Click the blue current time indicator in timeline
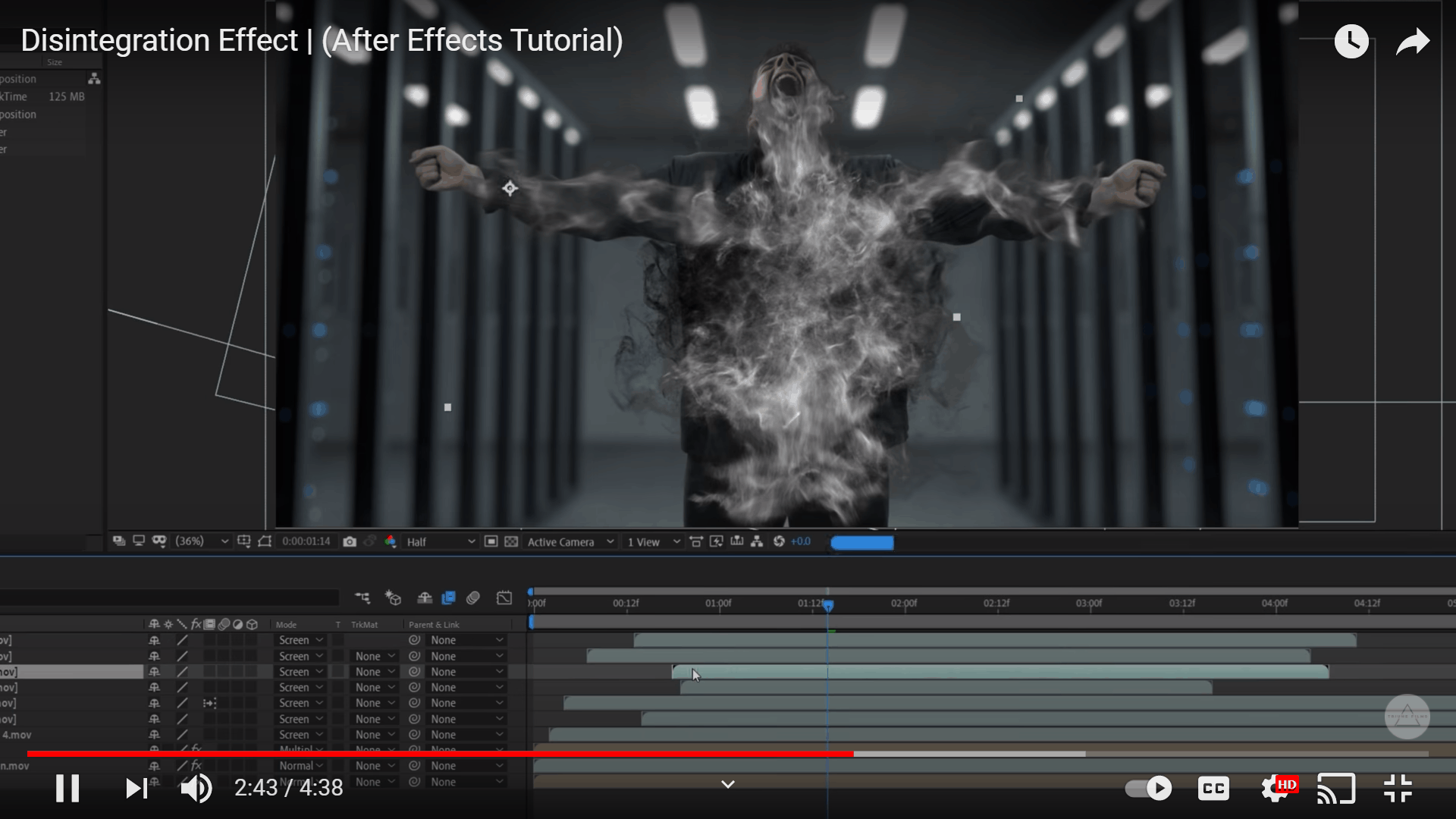1456x819 pixels. coord(828,605)
